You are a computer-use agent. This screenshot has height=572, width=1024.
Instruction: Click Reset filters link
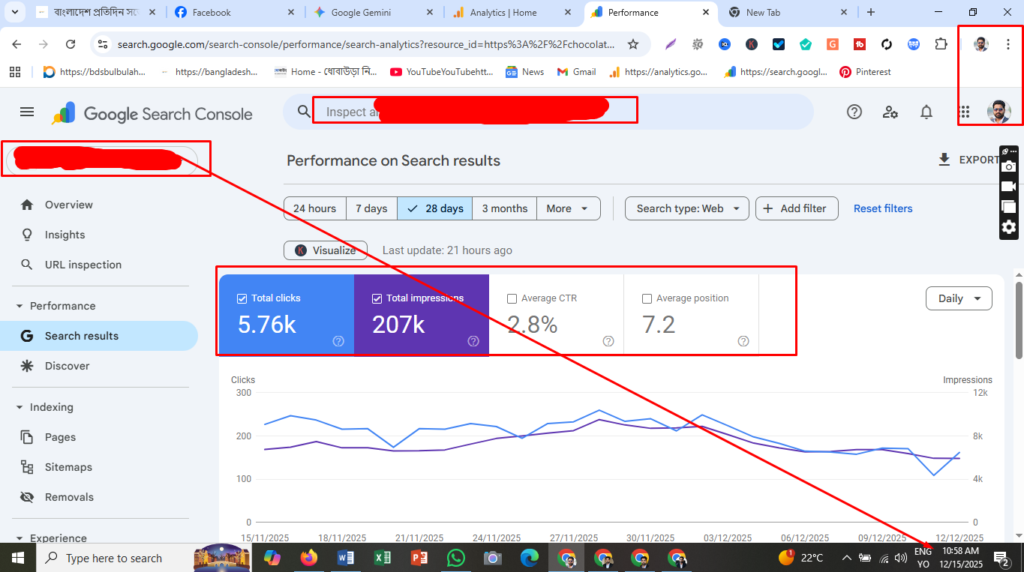883,208
